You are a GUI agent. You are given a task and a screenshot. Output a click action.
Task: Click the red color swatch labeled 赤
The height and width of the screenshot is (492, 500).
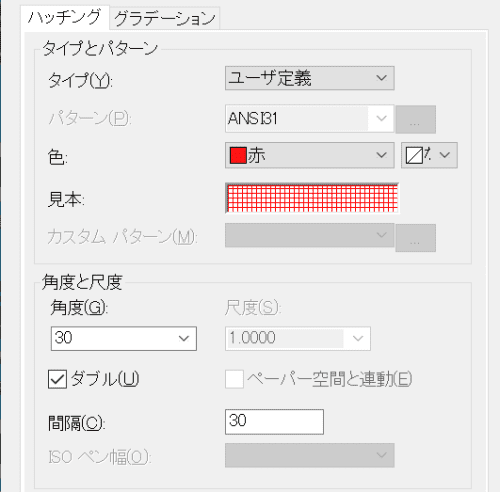(x=238, y=155)
